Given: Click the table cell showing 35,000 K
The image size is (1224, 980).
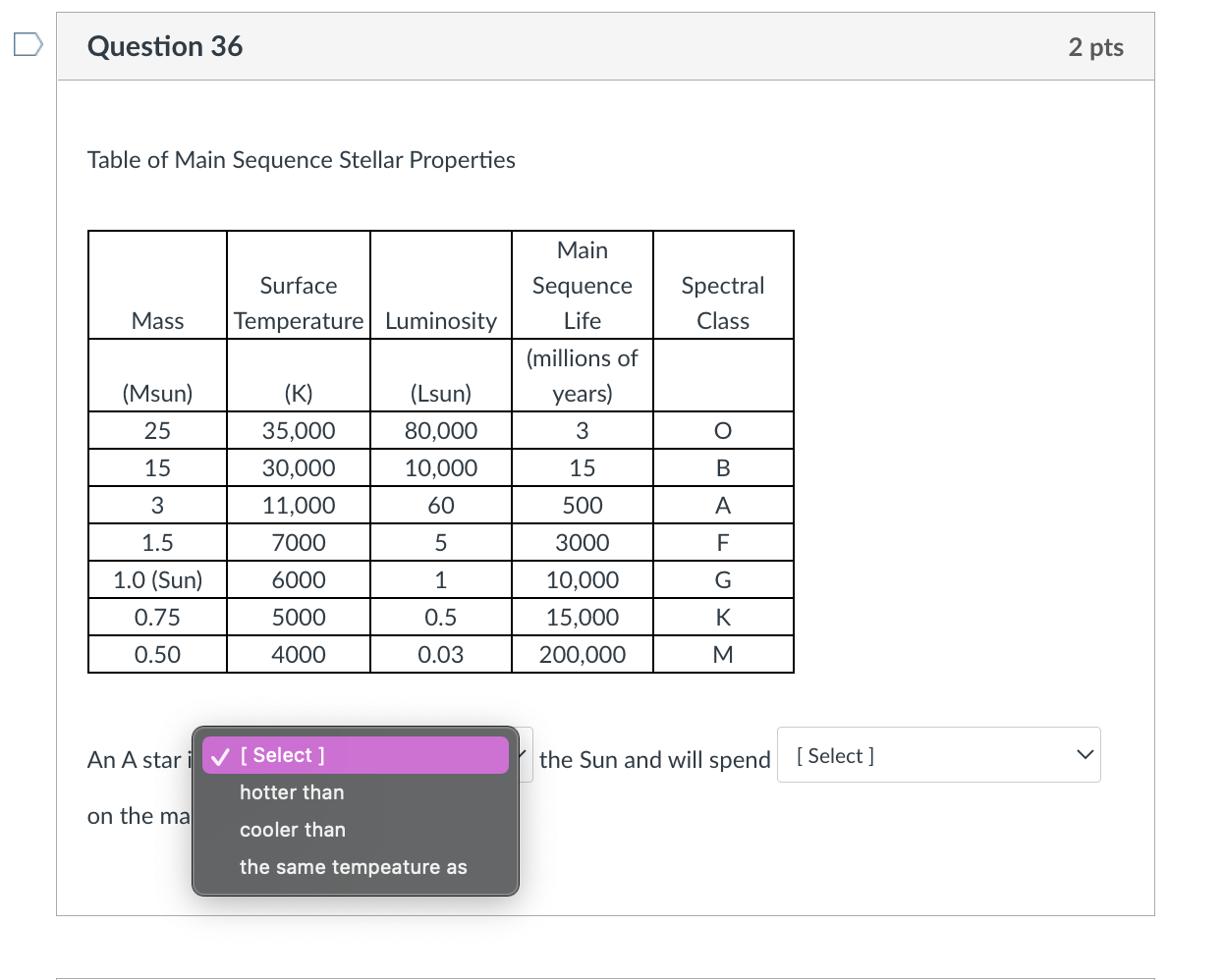Looking at the screenshot, I should click(298, 430).
